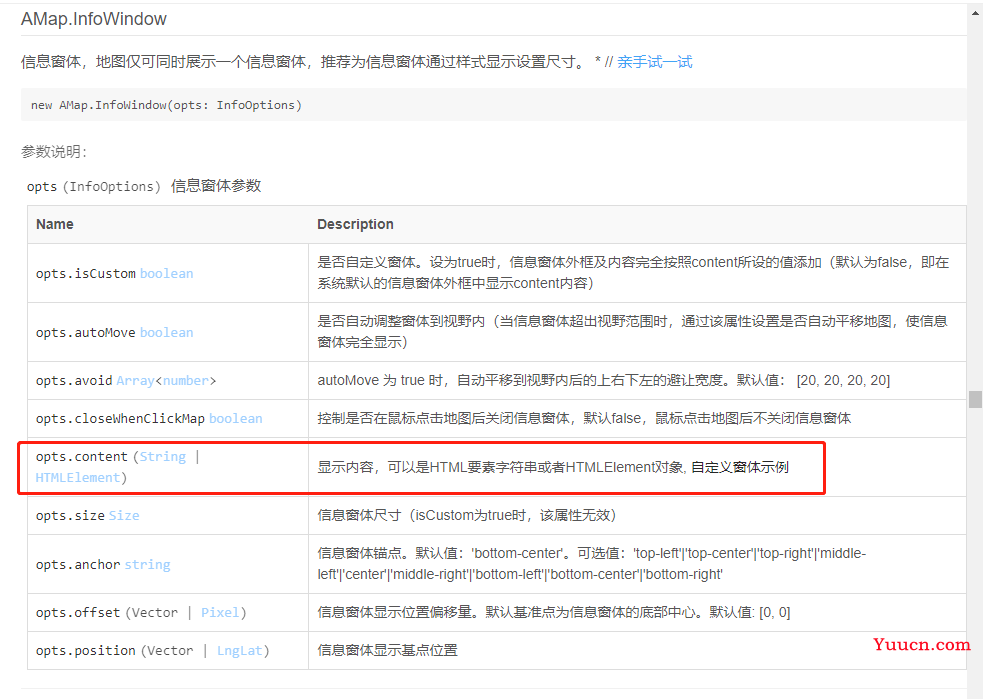Click the opts.avoid parameter name
The width and height of the screenshot is (983, 699).
pyautogui.click(x=74, y=381)
